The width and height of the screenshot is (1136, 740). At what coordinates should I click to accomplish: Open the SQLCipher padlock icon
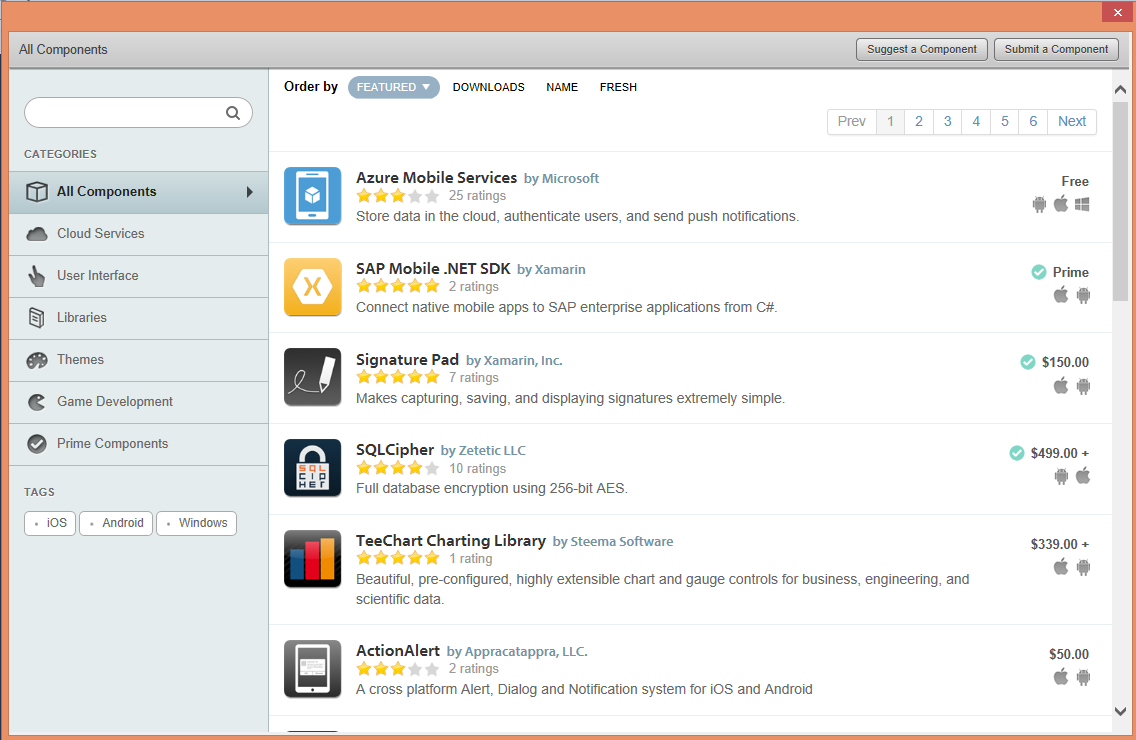(312, 467)
